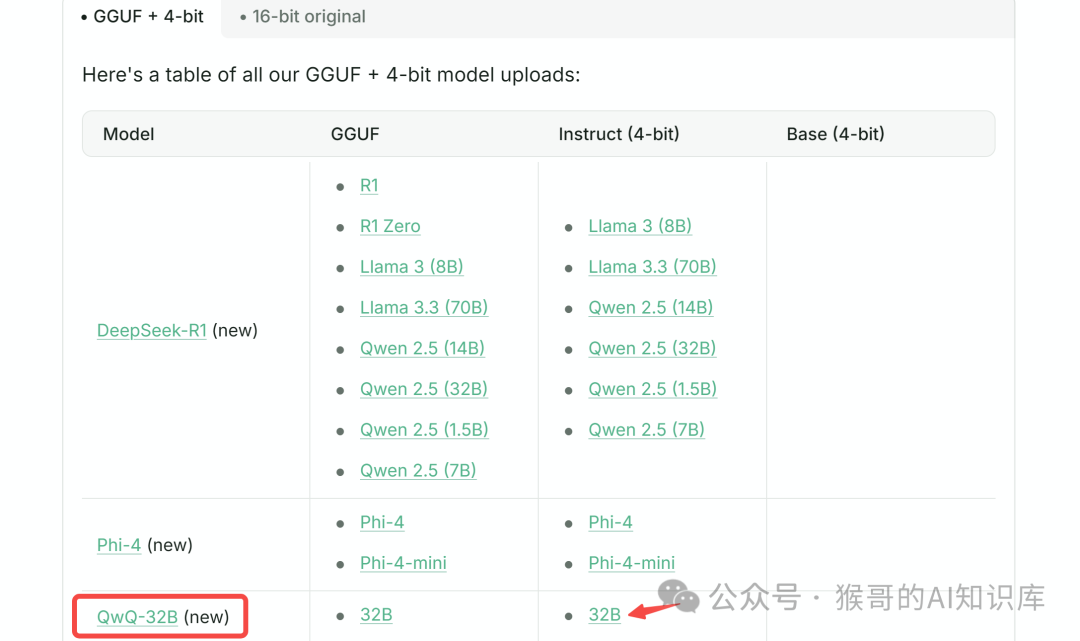Open Qwen 2.5 (7B) in the GGUF column

click(x=418, y=470)
